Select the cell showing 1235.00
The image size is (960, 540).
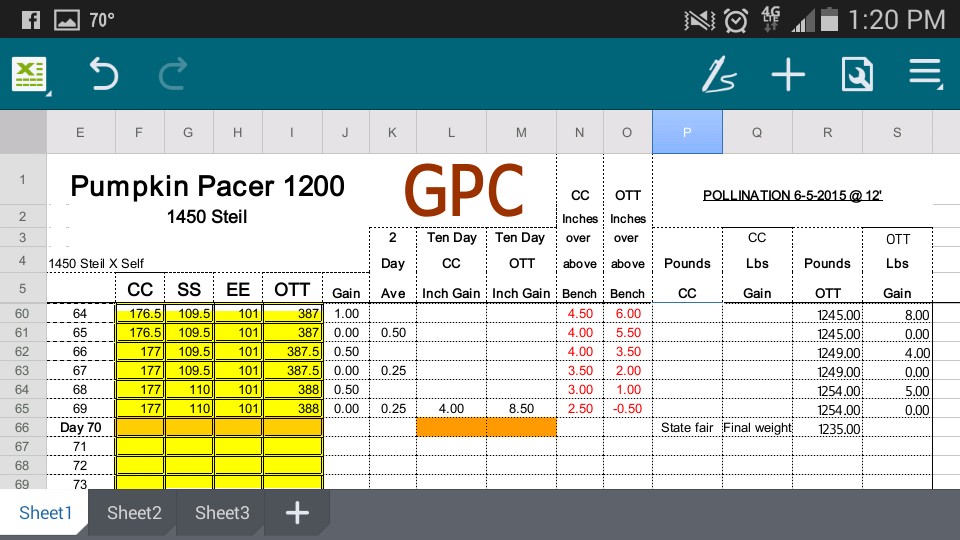[x=827, y=428]
